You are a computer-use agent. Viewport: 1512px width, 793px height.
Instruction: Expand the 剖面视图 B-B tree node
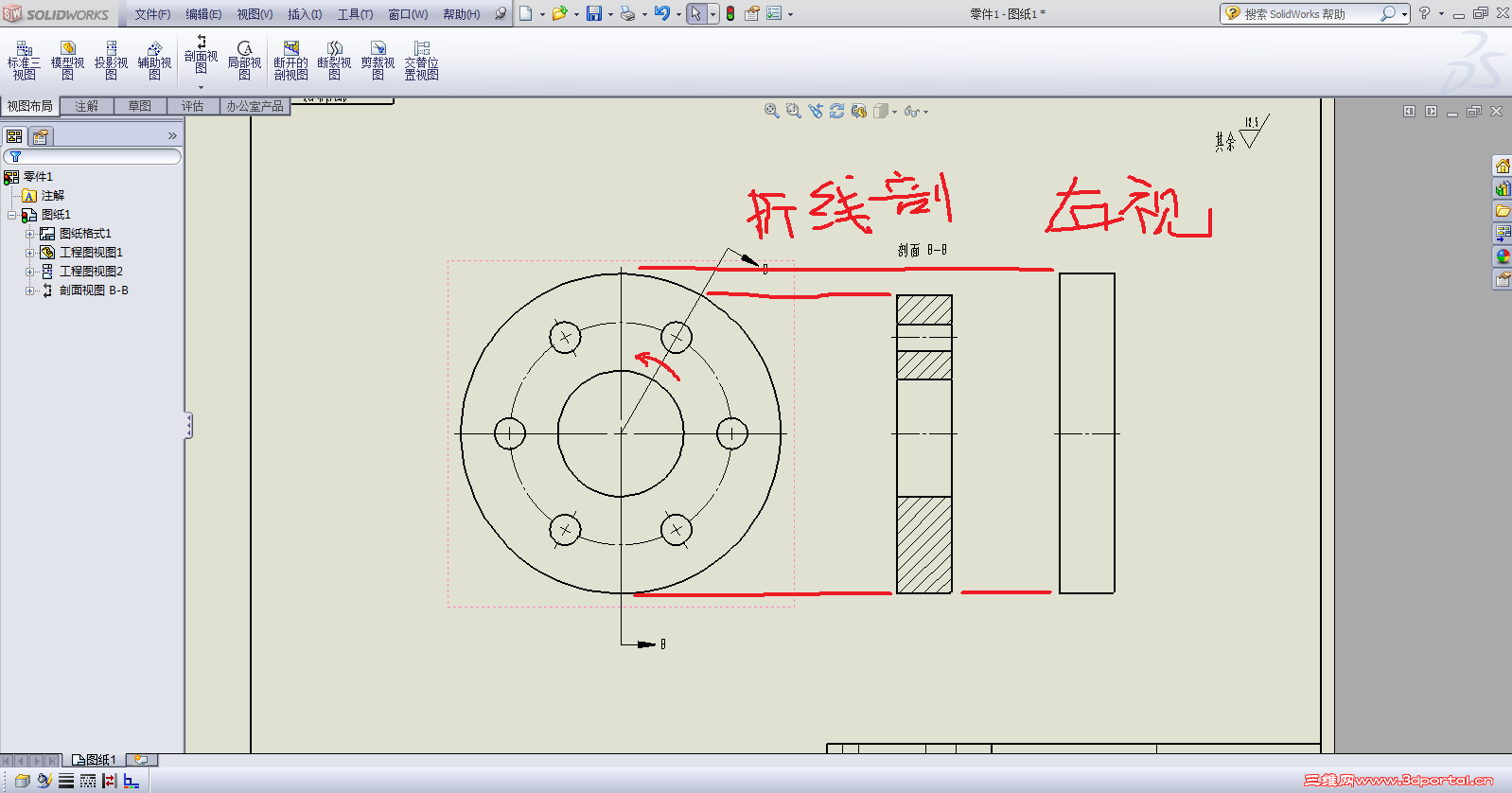point(29,291)
